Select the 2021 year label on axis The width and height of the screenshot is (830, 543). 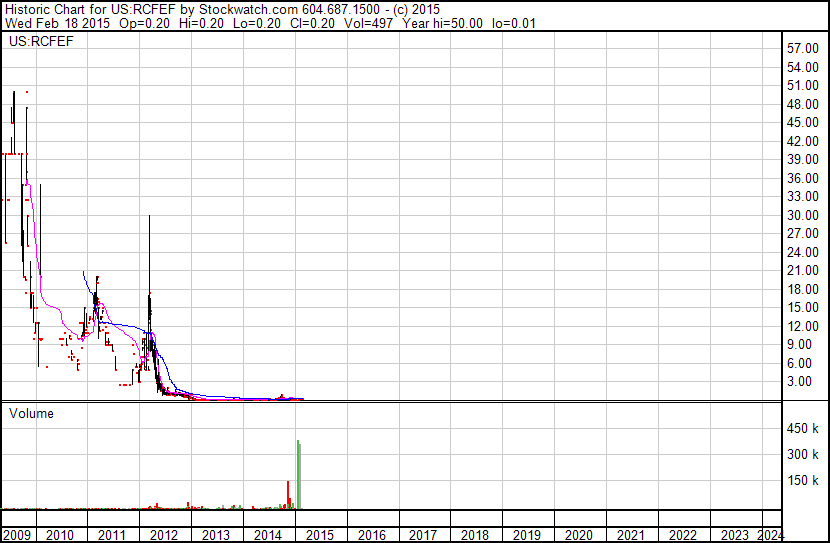click(x=631, y=535)
